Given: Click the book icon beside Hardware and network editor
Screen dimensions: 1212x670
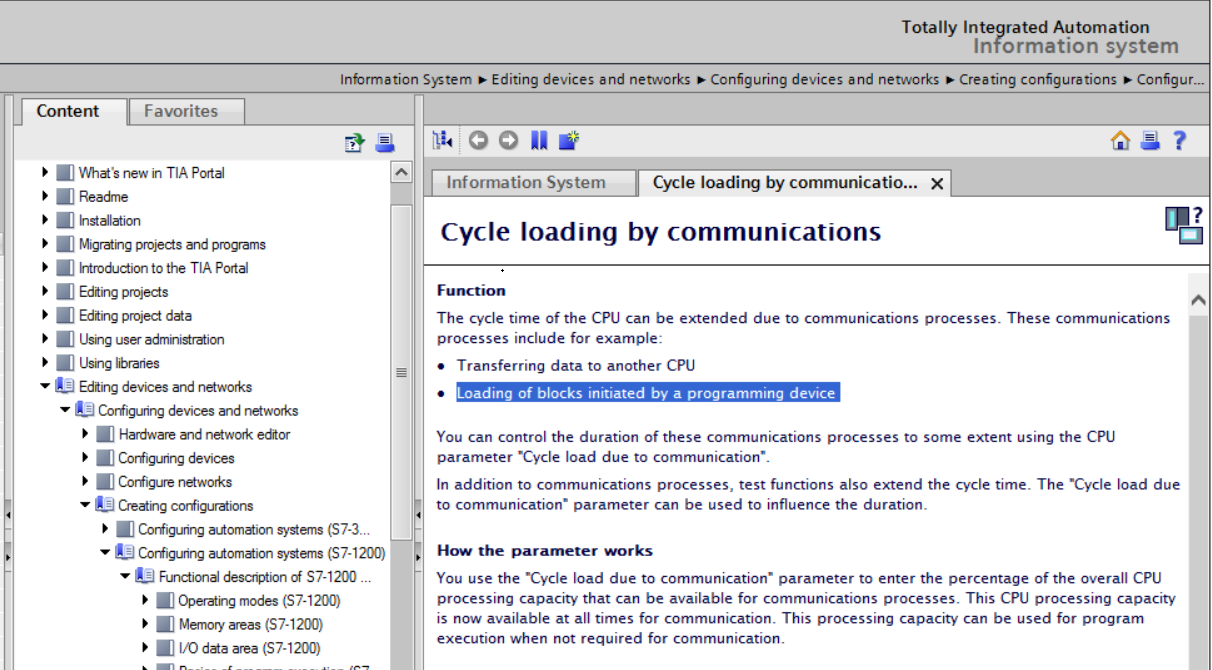Looking at the screenshot, I should pos(105,434).
